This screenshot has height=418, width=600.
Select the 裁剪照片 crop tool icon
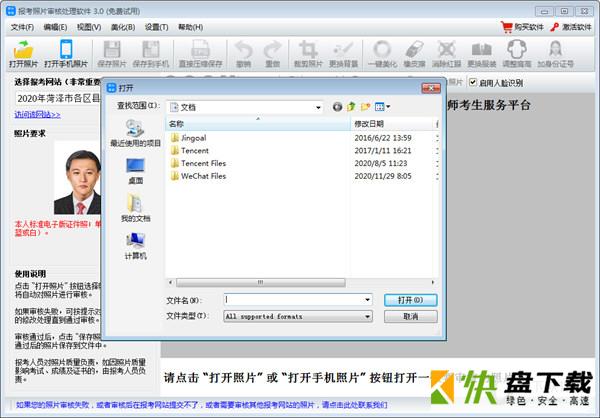click(308, 49)
